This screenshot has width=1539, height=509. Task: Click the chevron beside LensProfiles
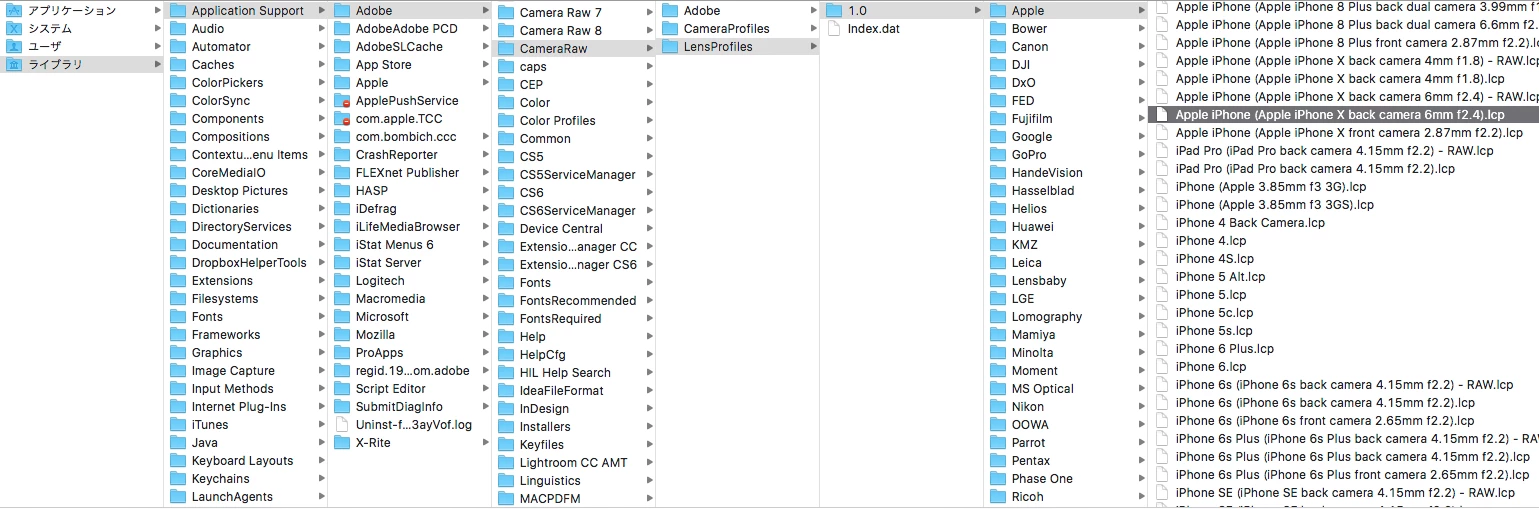pos(814,46)
